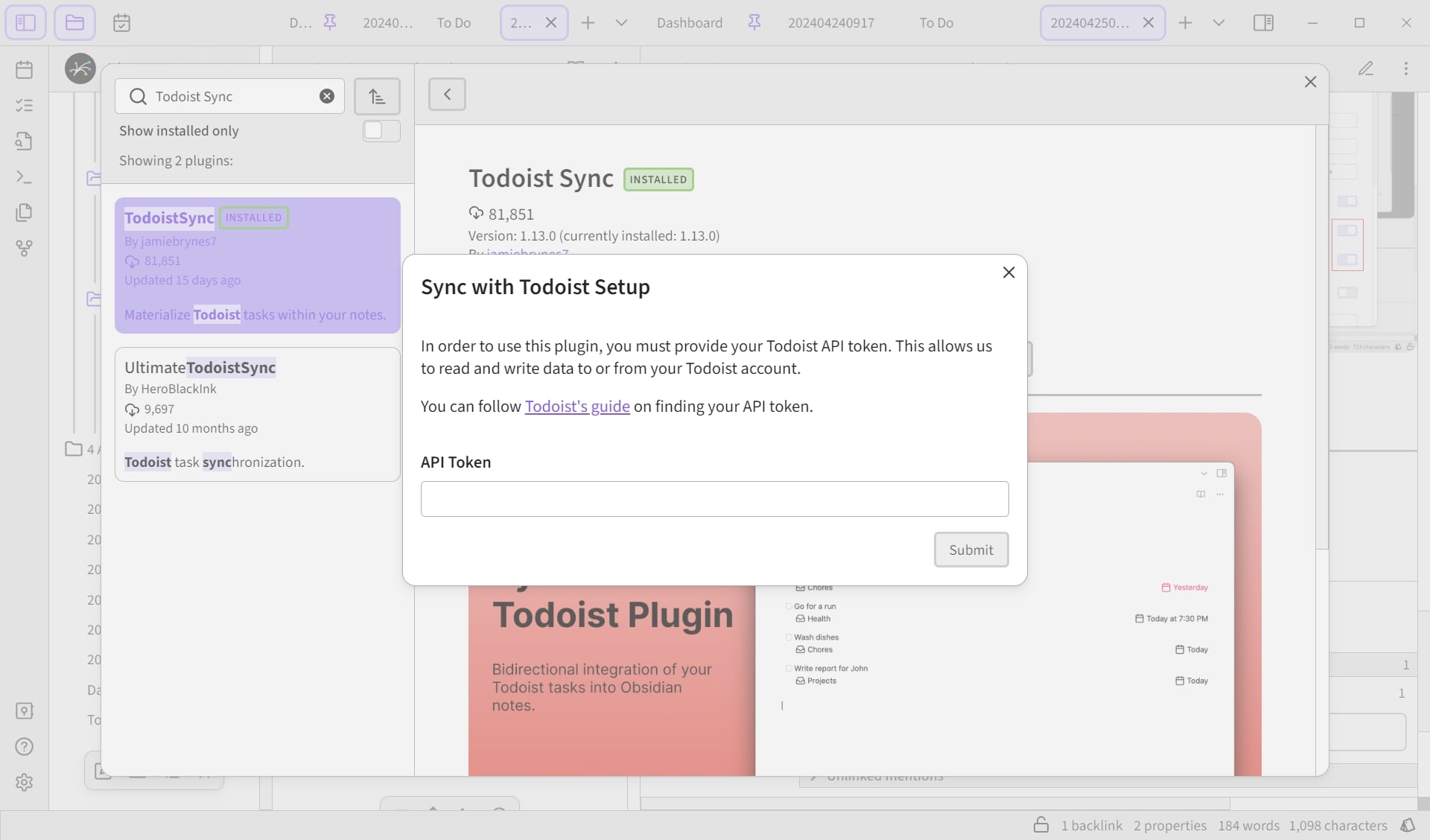Viewport: 1430px width, 840px height.
Task: Switch to the 202404240917 tab
Action: (831, 22)
